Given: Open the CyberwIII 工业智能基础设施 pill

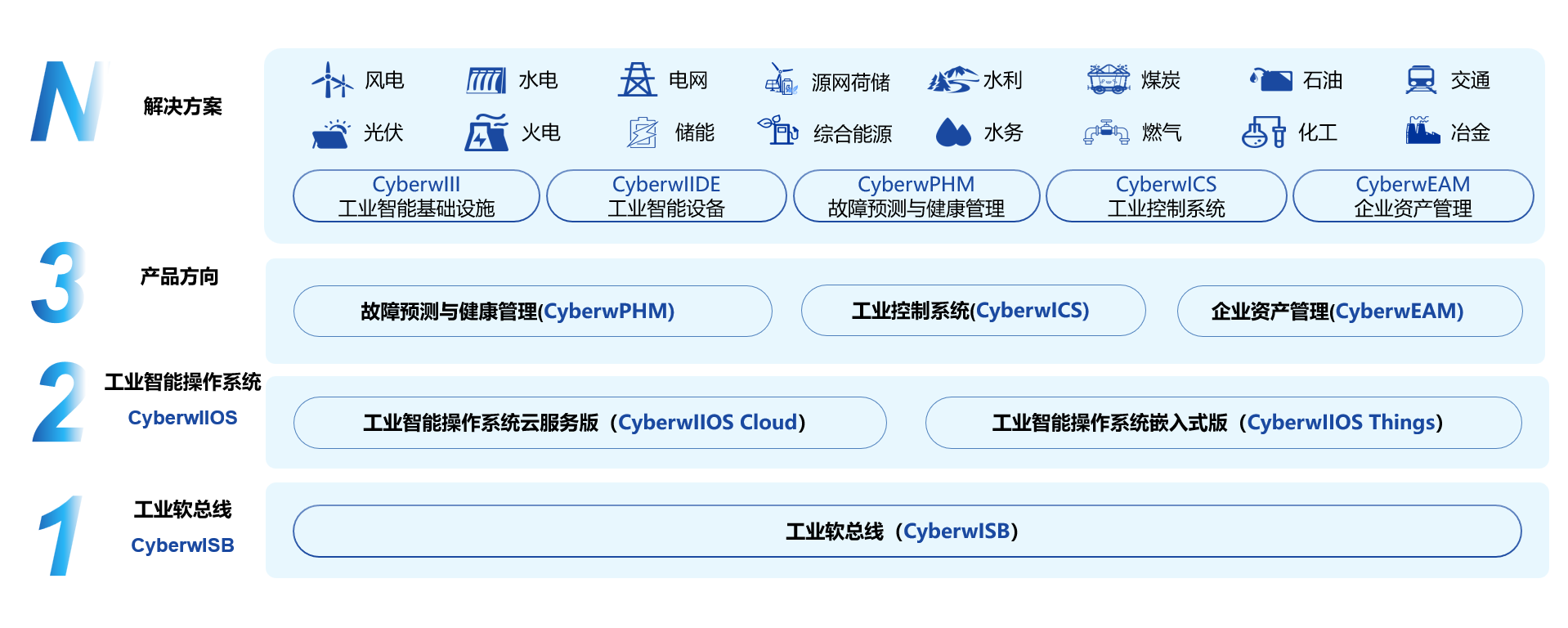Looking at the screenshot, I should (x=416, y=196).
